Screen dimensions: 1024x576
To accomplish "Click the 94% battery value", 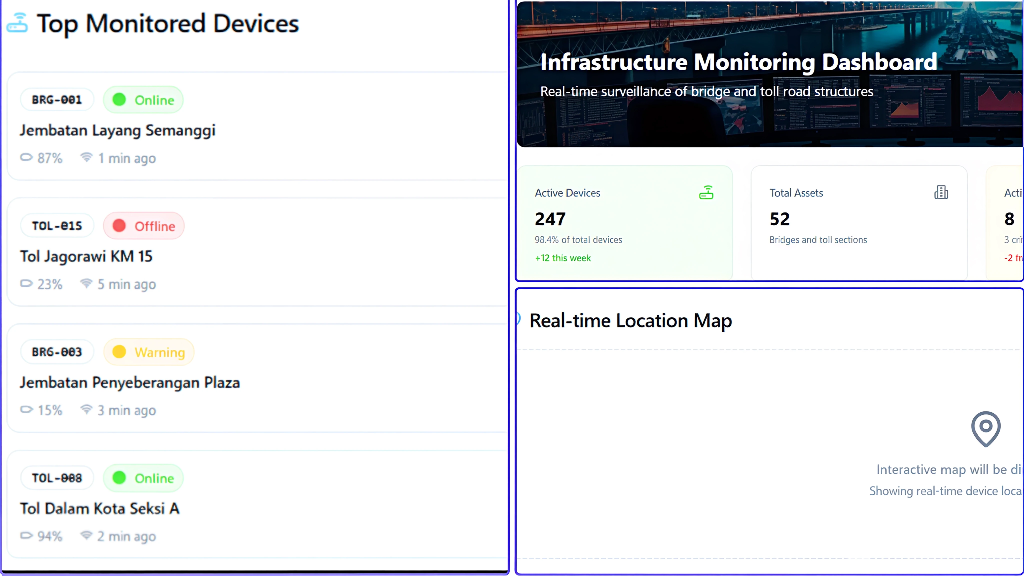I will click(50, 536).
